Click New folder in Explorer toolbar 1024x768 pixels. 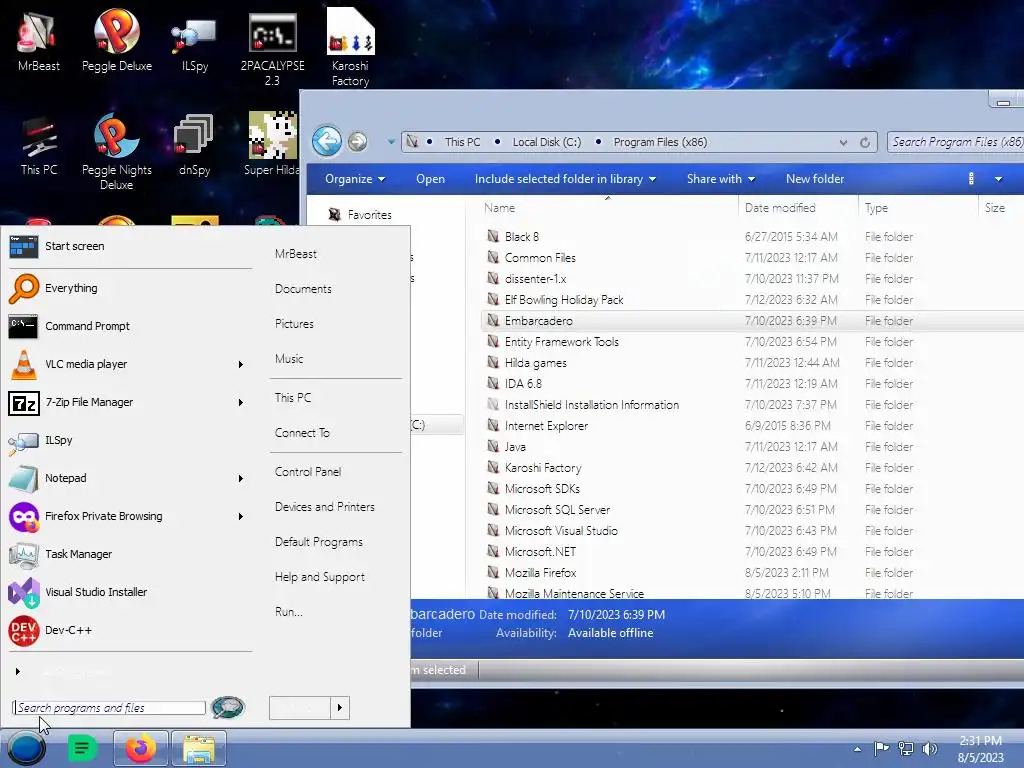pyautogui.click(x=814, y=179)
